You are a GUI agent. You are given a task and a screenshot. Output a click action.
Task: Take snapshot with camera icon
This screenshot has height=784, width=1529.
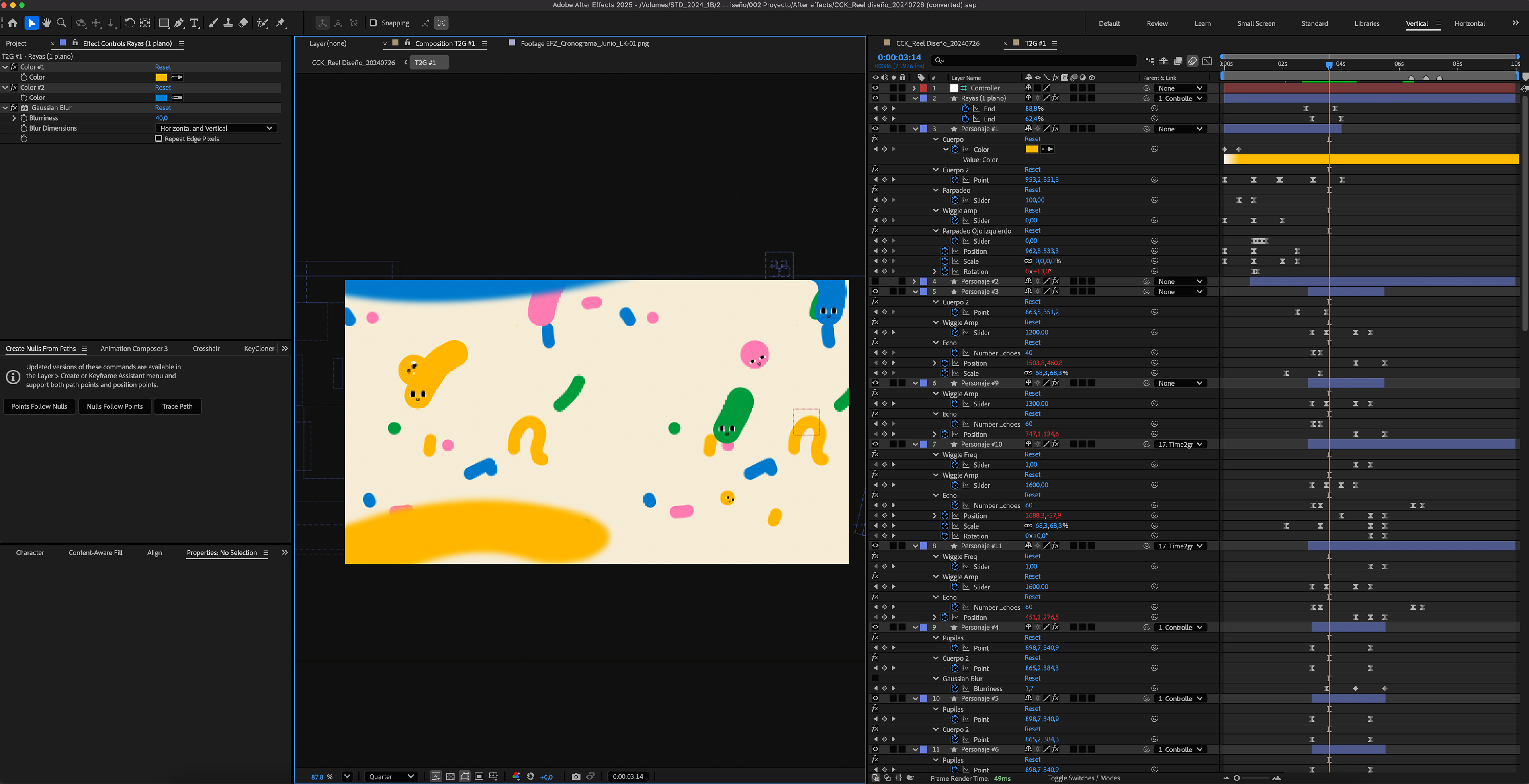click(576, 776)
